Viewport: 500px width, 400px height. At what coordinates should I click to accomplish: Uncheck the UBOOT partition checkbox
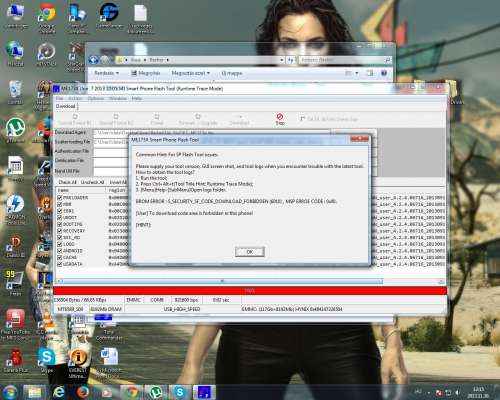click(60, 217)
